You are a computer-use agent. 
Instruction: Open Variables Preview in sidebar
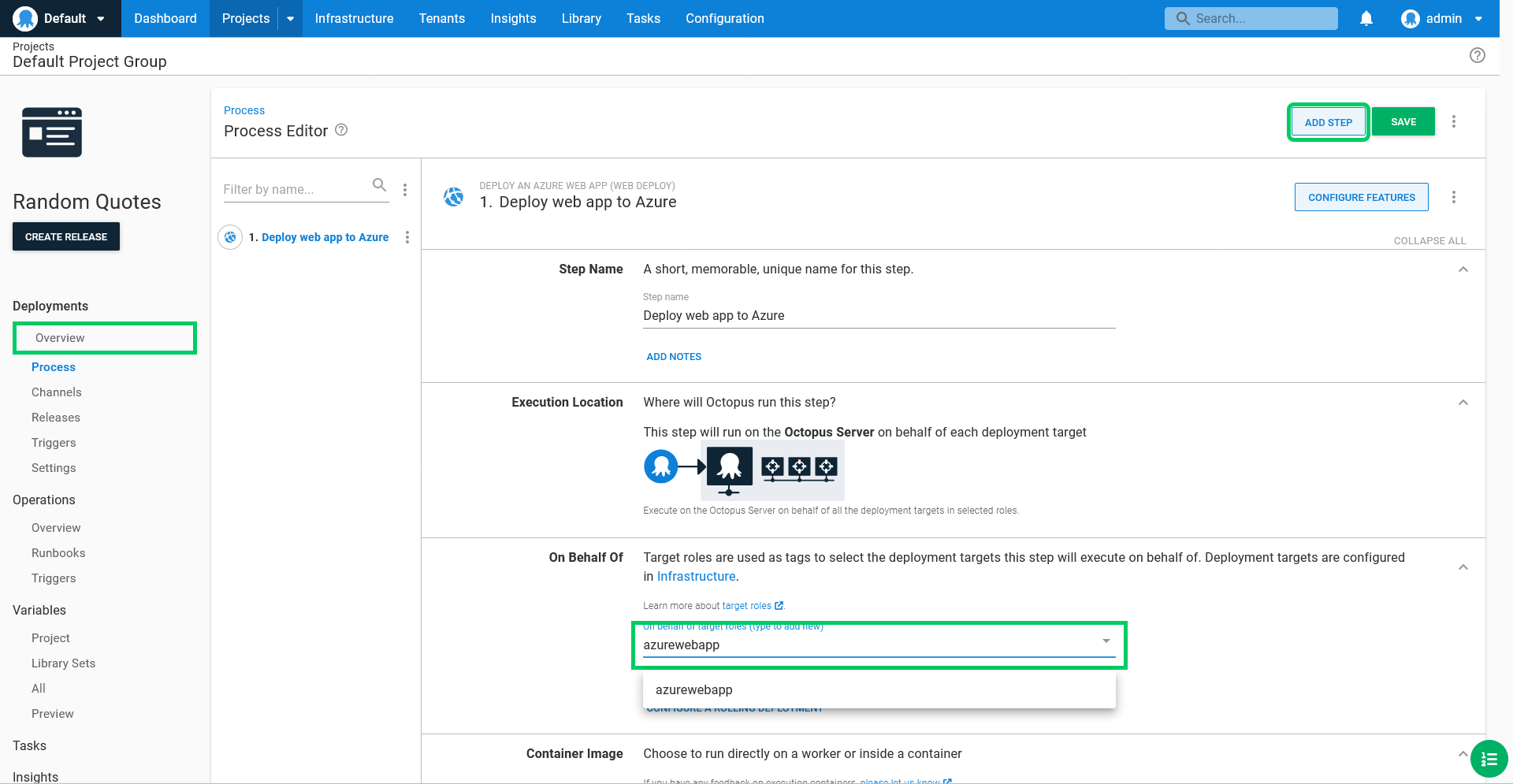point(53,714)
